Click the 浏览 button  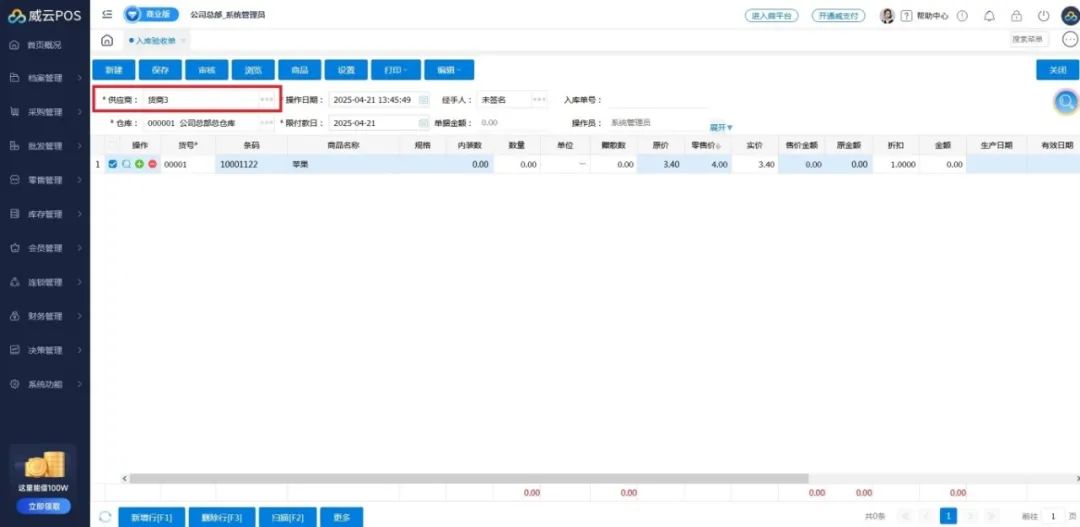(253, 70)
